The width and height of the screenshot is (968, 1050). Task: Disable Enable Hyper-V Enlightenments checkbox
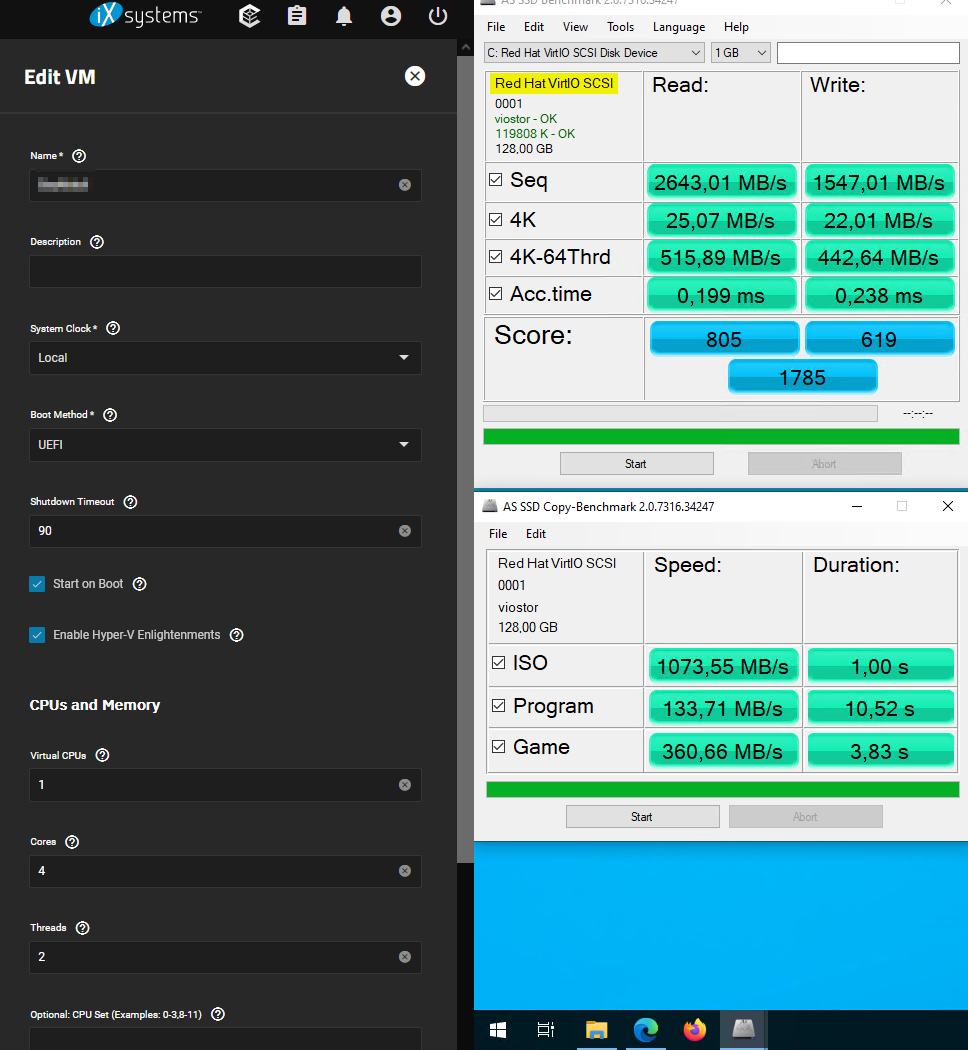(38, 635)
